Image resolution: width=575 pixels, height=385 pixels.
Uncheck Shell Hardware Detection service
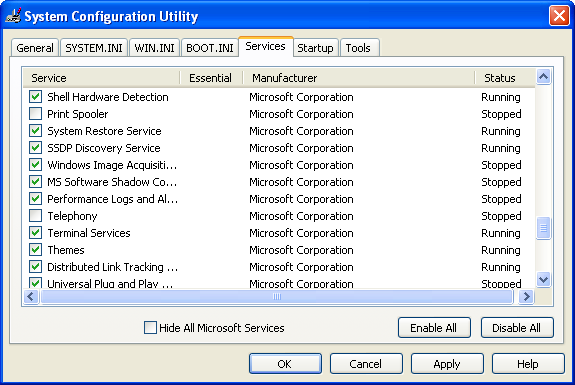coord(36,97)
